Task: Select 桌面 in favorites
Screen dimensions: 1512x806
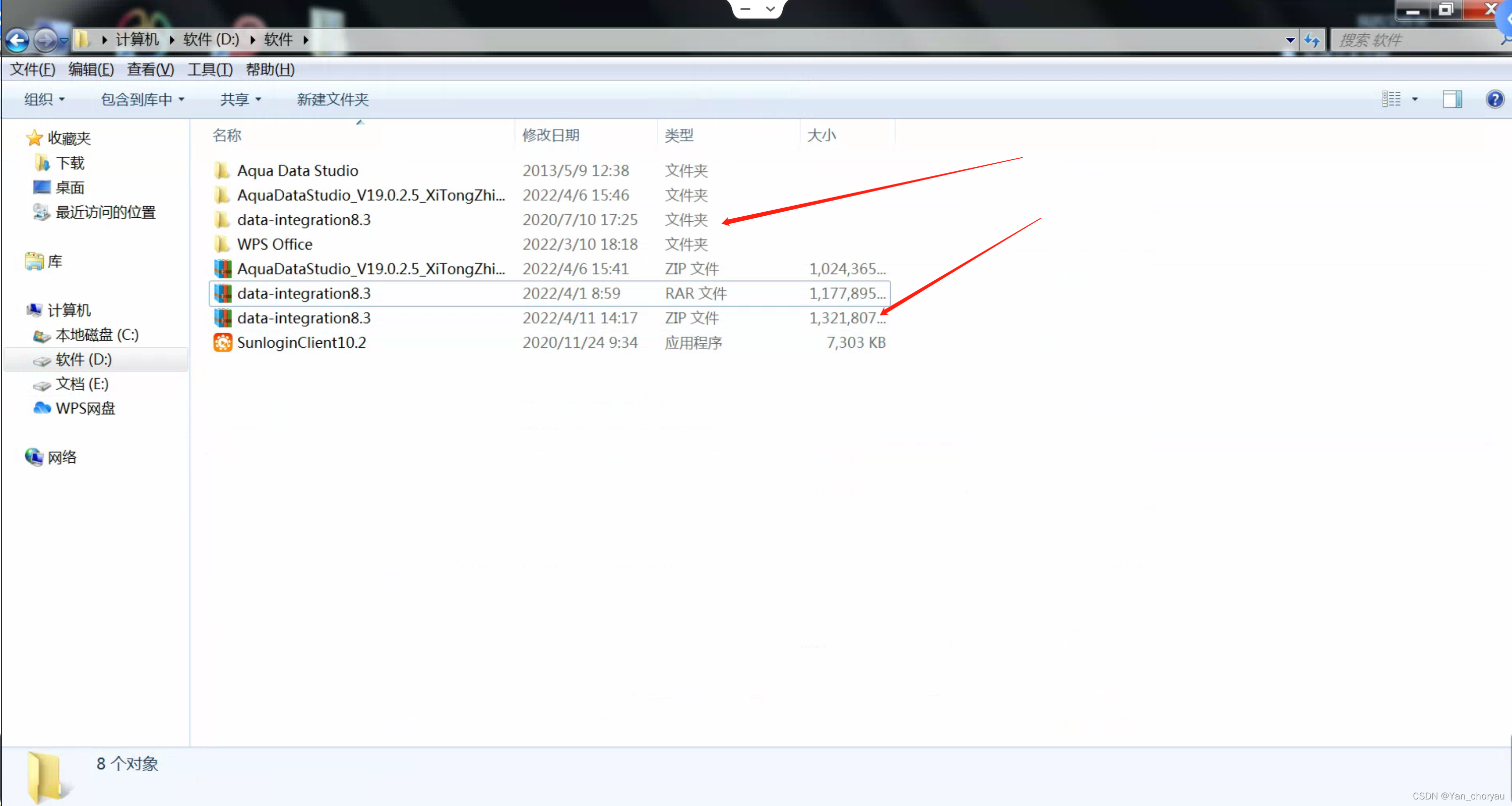Action: [70, 188]
